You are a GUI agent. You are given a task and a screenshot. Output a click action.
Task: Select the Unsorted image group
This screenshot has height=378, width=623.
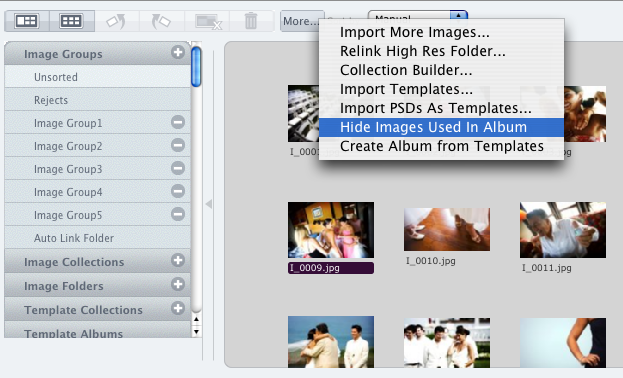point(97,77)
